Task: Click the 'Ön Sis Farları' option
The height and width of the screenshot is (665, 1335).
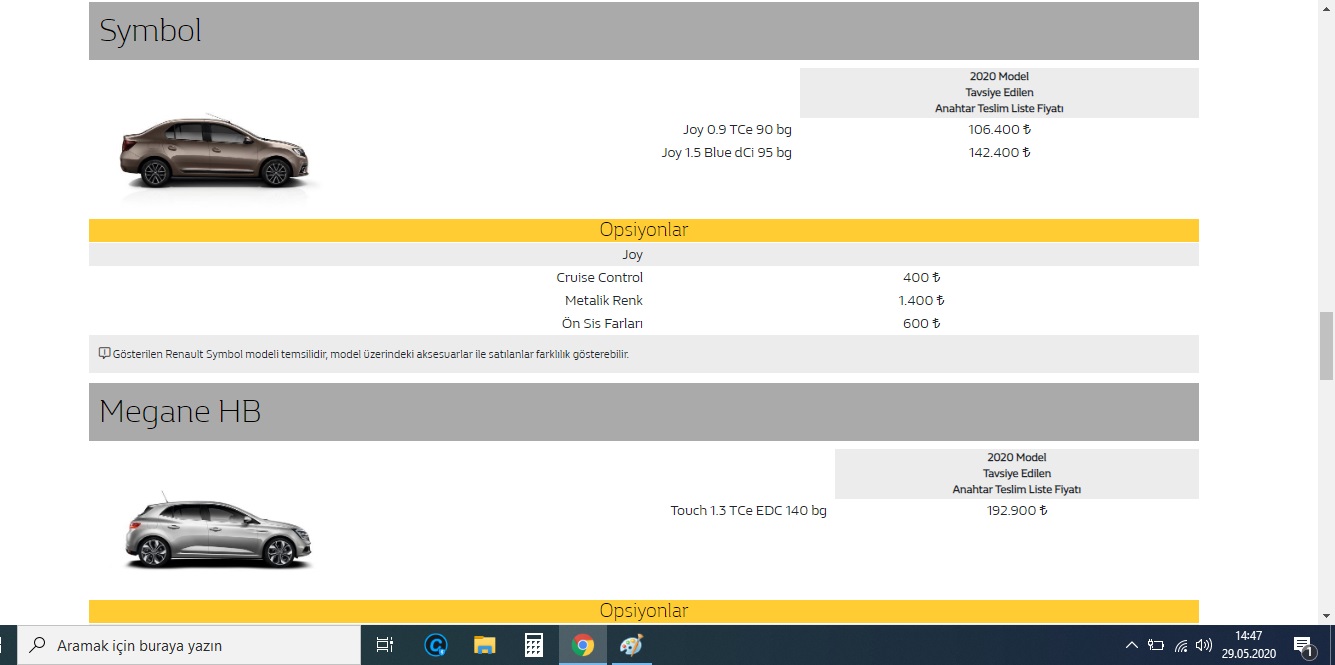Action: 603,323
